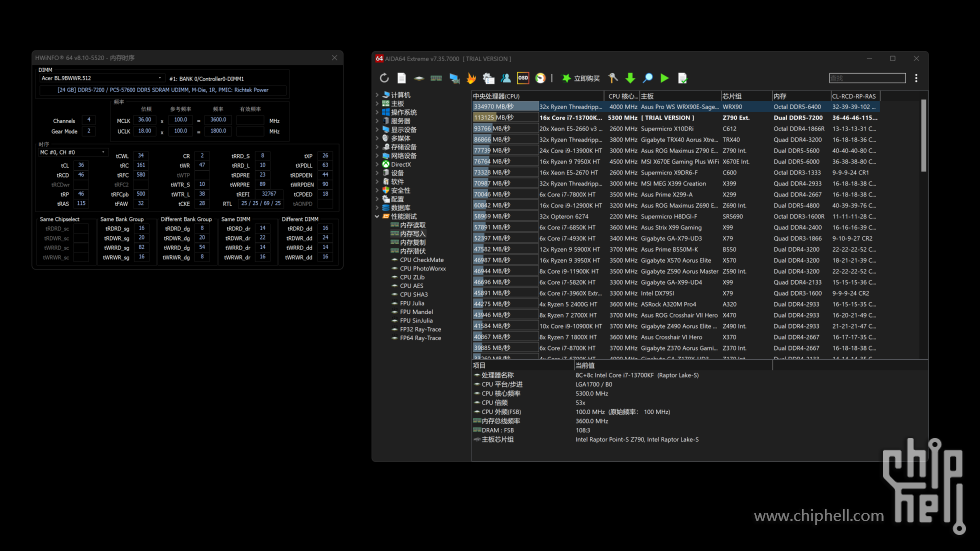The height and width of the screenshot is (551, 980).
Task: Open the MC #0, CH #0 dropdown
Action: (x=72, y=152)
